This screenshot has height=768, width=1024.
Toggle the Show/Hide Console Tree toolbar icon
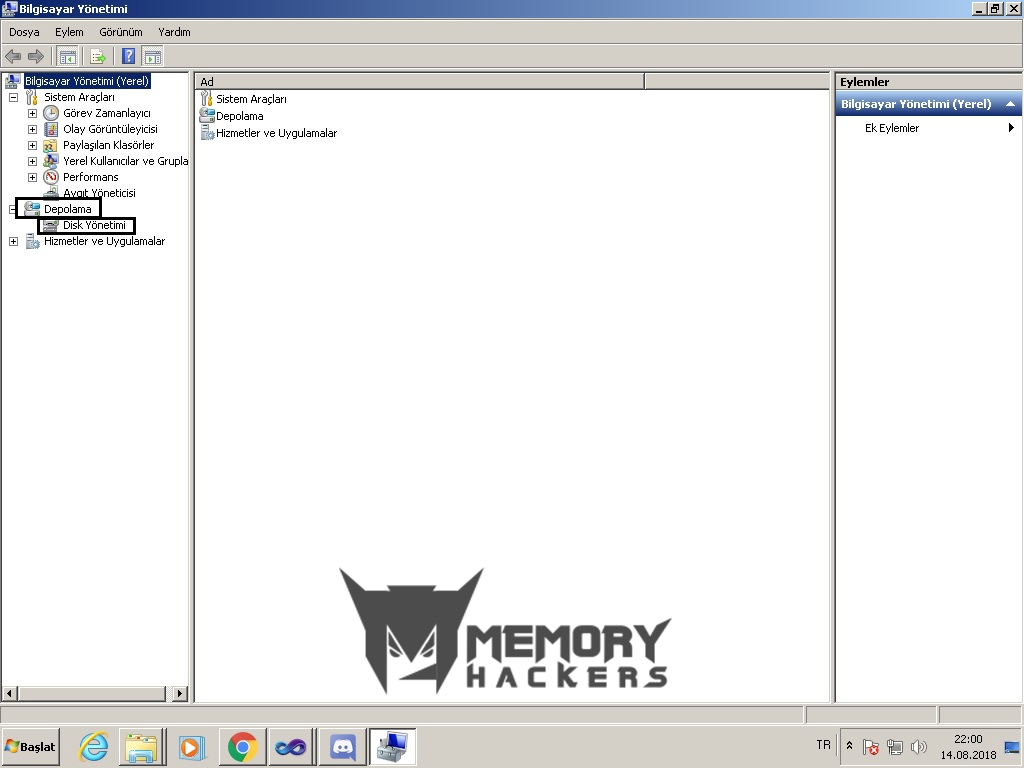tap(67, 57)
